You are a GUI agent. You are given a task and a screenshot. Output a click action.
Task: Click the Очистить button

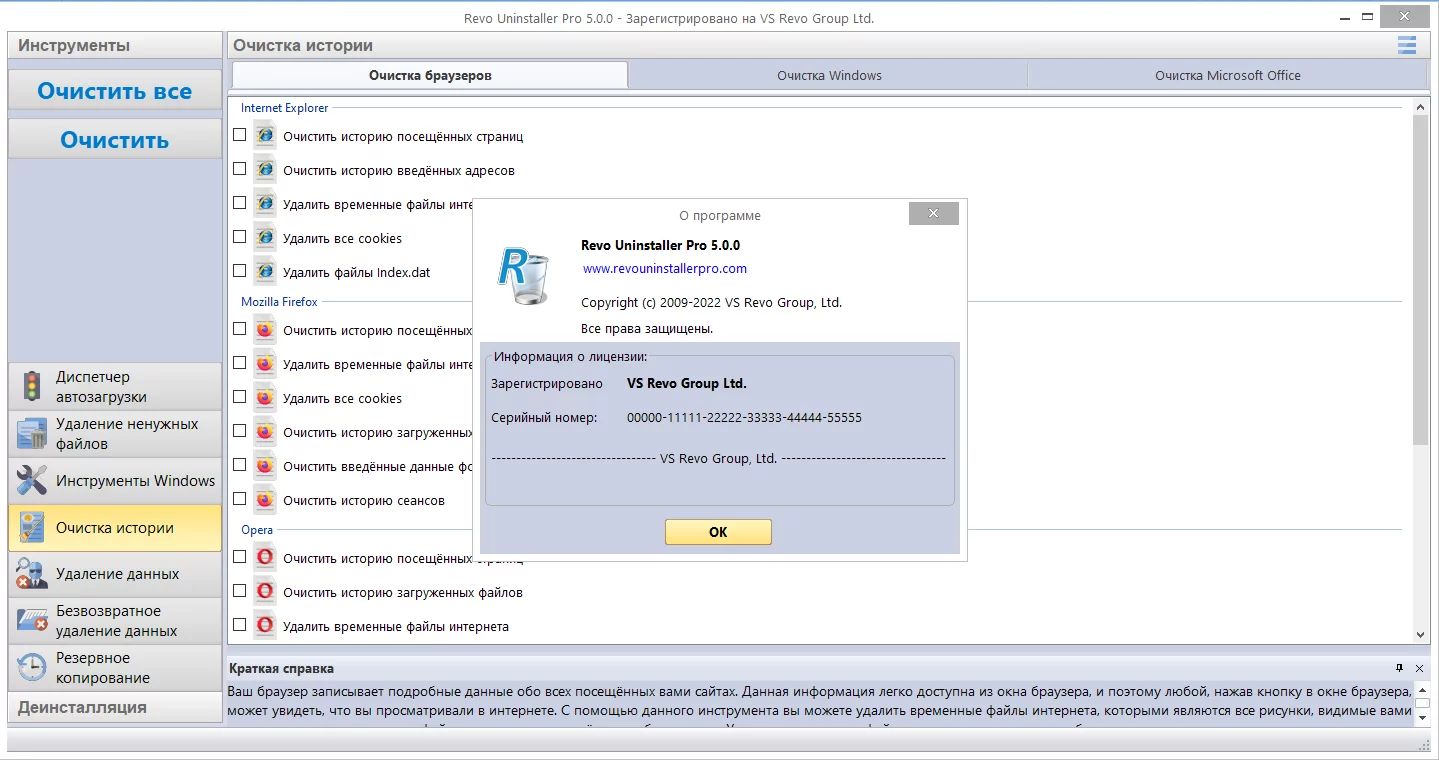pyautogui.click(x=115, y=140)
